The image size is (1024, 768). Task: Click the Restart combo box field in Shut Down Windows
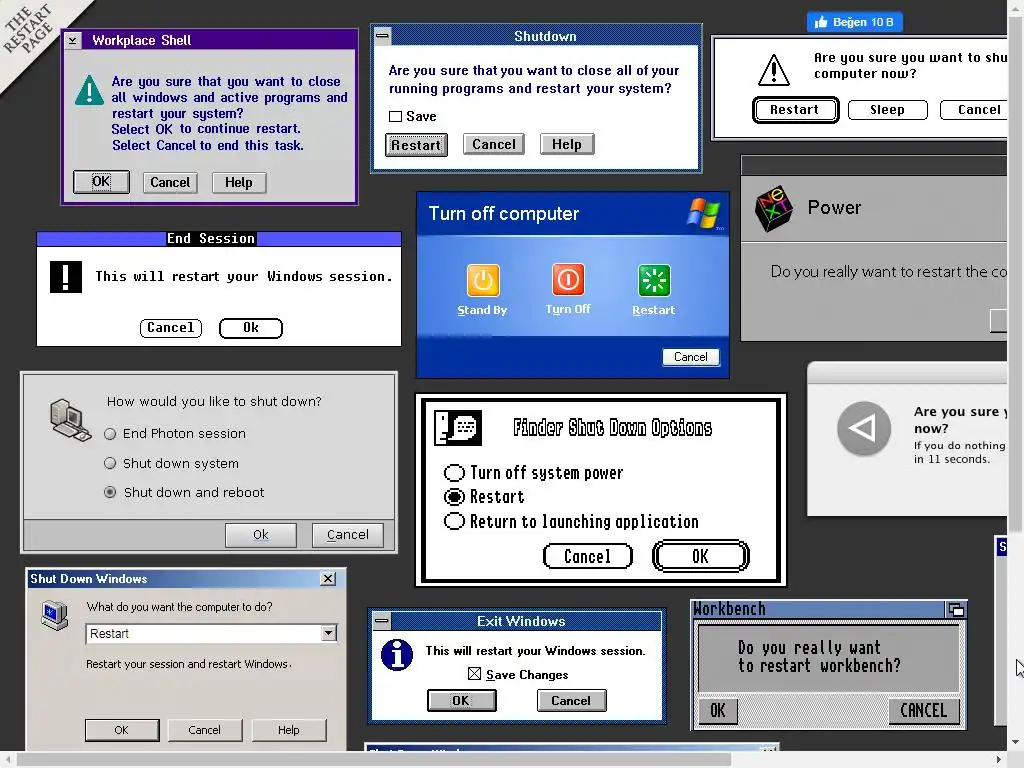tap(212, 633)
